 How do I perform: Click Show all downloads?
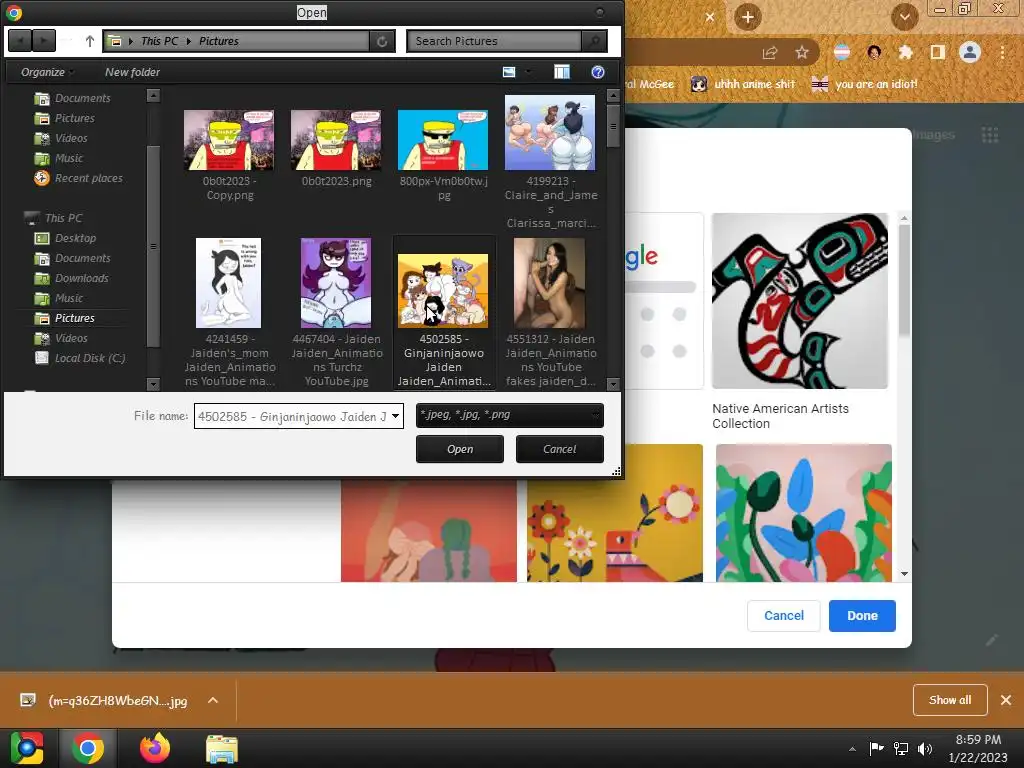(x=950, y=700)
